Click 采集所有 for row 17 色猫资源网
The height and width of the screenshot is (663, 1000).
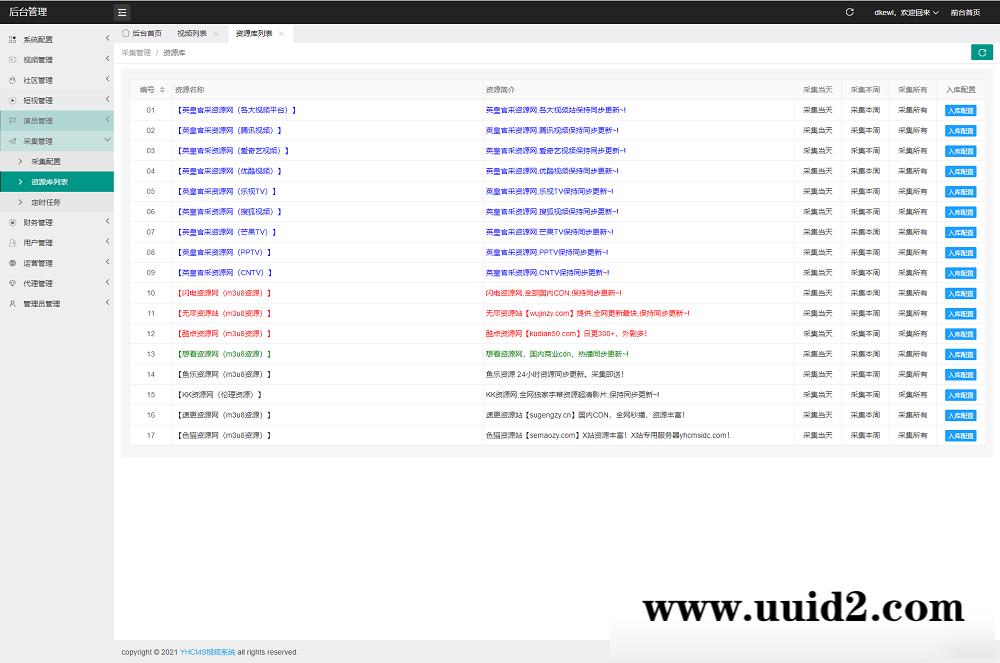tap(912, 435)
